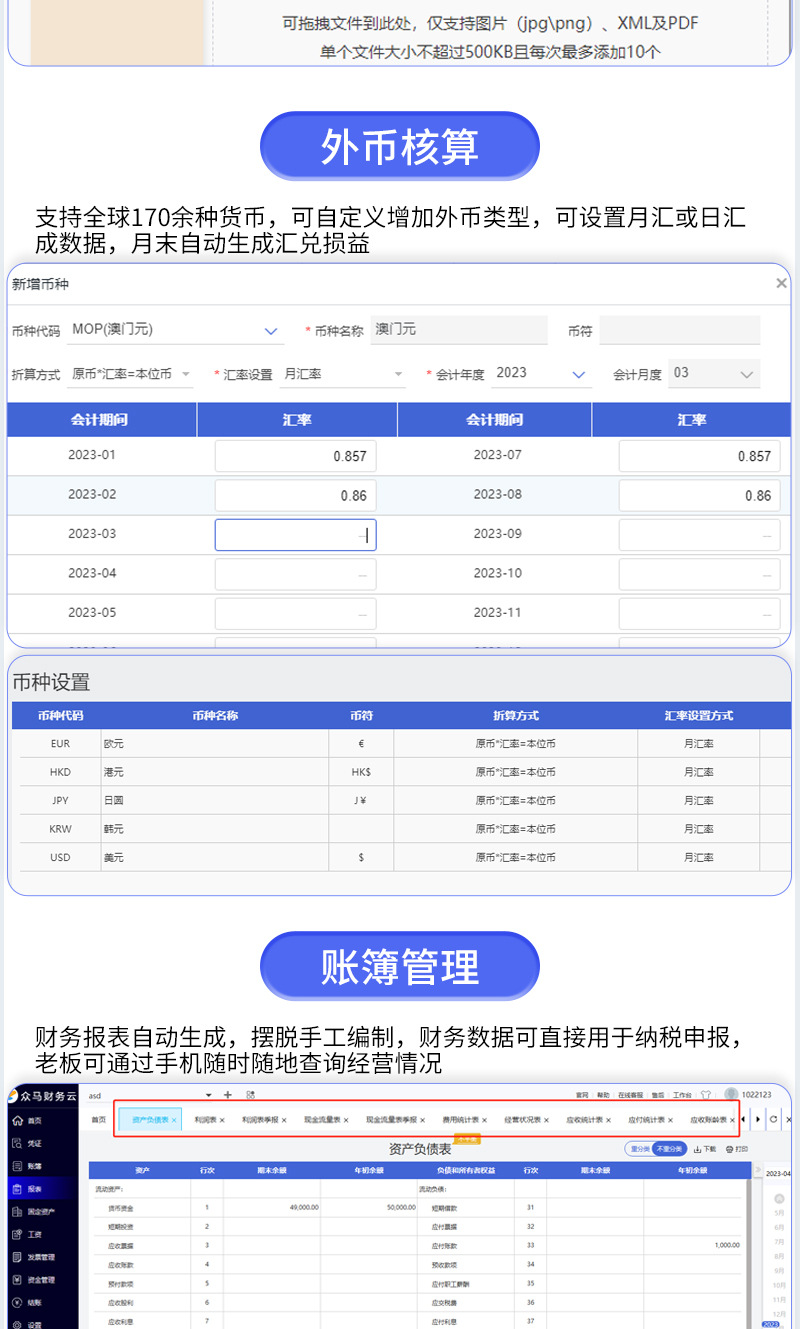The image size is (800, 1329).
Task: Click the 官网 link in header
Action: tap(582, 1095)
